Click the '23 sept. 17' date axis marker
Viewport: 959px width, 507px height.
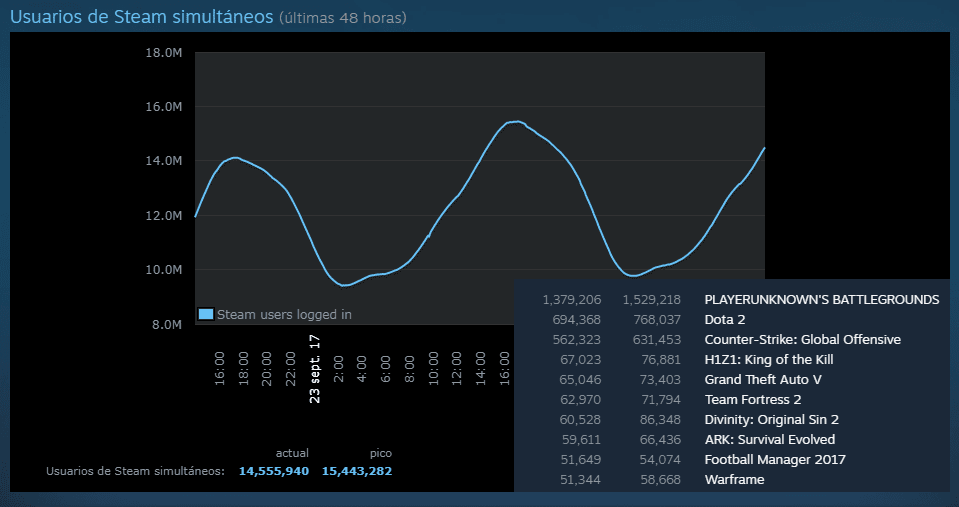pos(315,369)
